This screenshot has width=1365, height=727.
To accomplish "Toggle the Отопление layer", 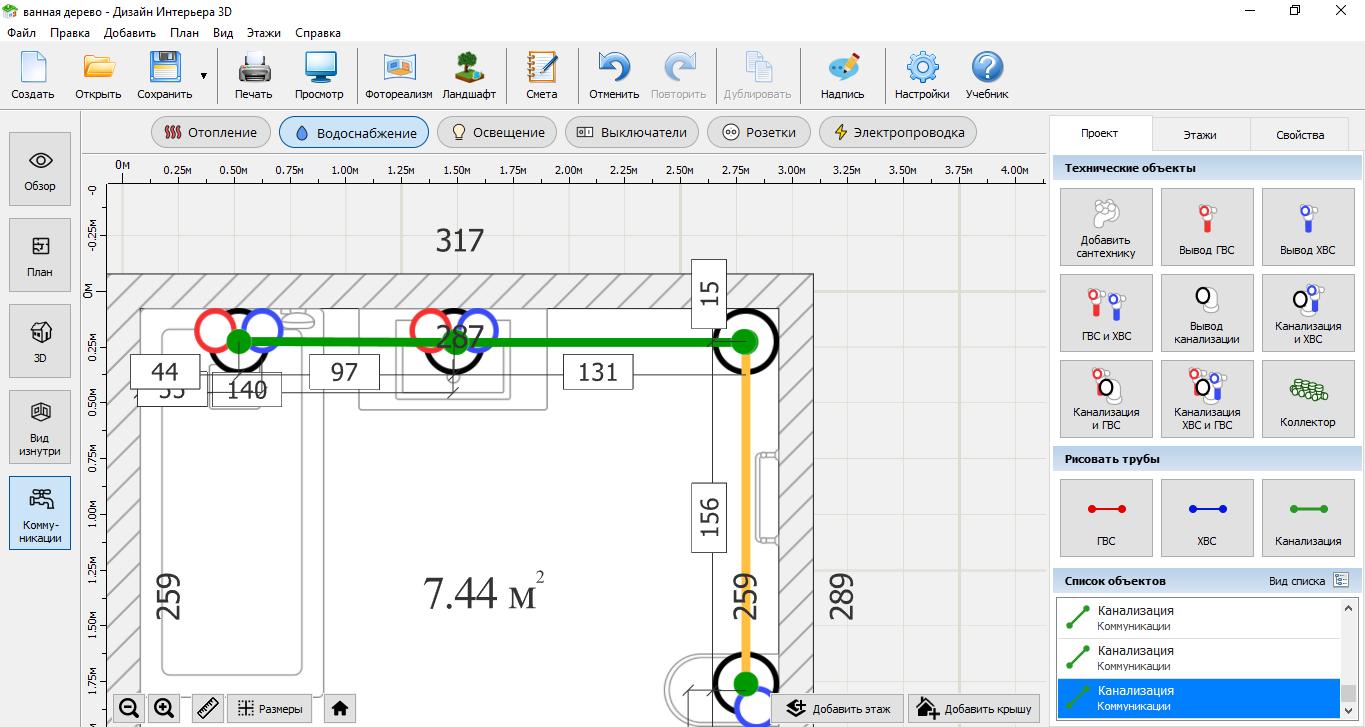I will [x=210, y=132].
